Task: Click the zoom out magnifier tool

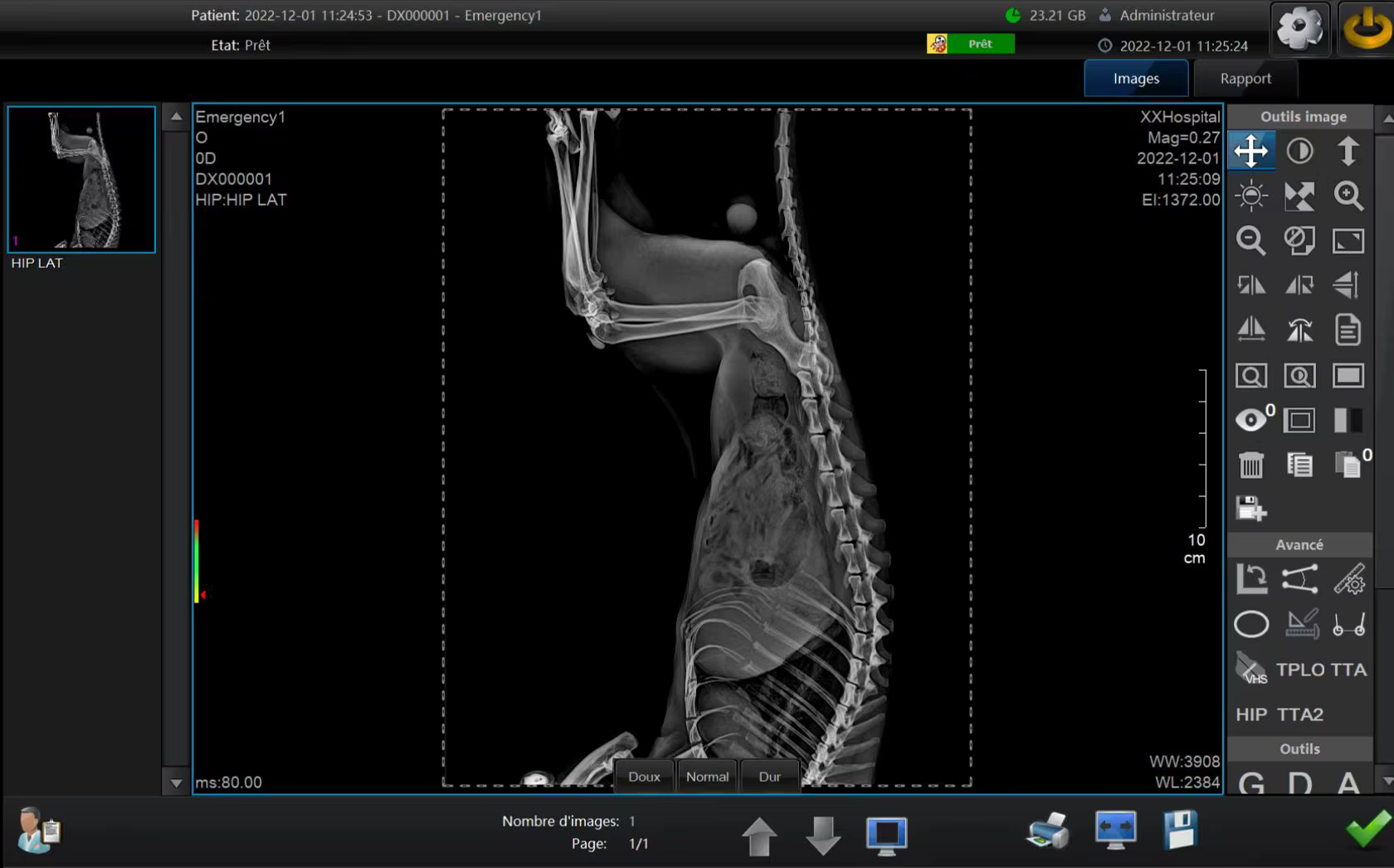Action: tap(1250, 241)
